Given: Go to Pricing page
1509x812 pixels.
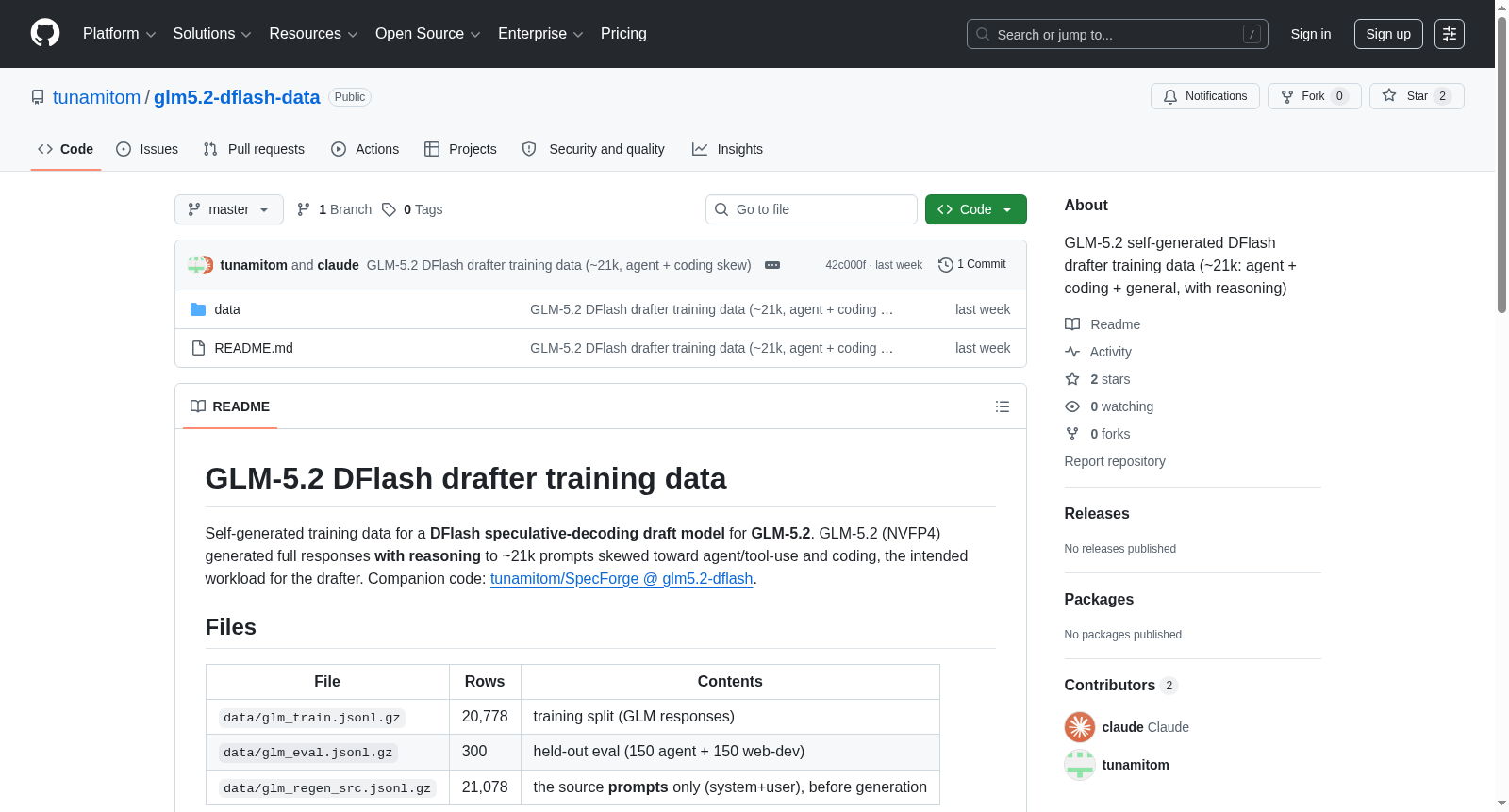Looking at the screenshot, I should (623, 34).
